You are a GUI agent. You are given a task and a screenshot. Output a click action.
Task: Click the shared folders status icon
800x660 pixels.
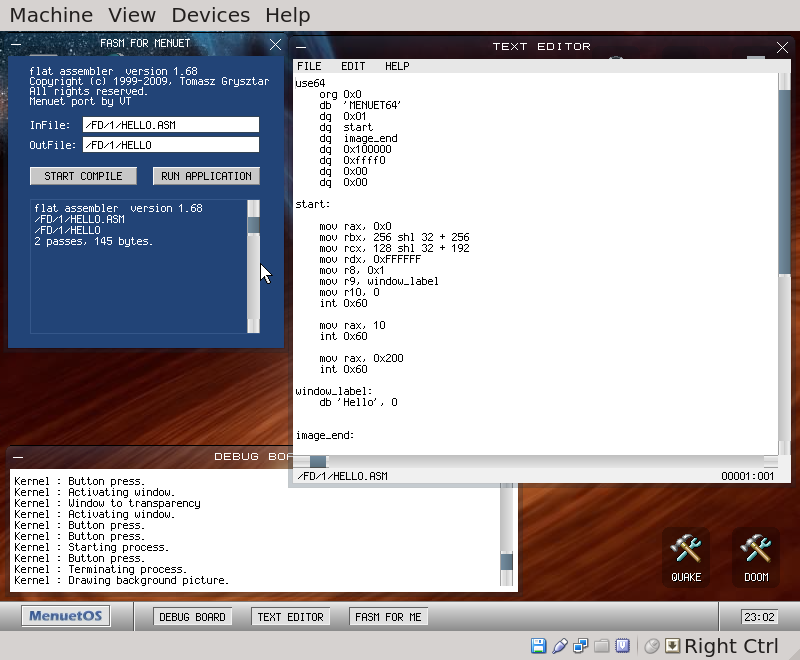point(602,646)
